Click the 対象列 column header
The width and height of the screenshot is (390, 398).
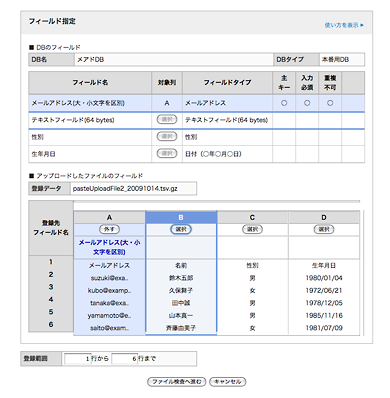tap(167, 82)
